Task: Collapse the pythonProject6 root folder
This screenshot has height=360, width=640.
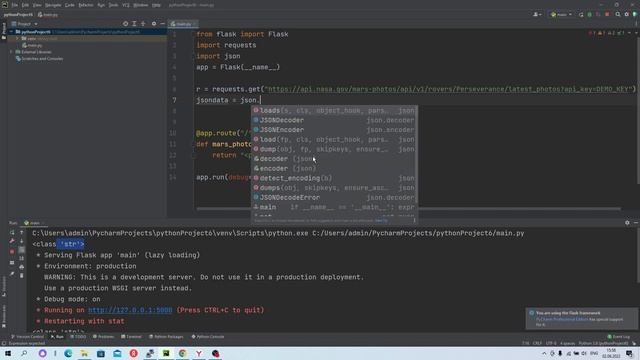Action: tap(11, 32)
